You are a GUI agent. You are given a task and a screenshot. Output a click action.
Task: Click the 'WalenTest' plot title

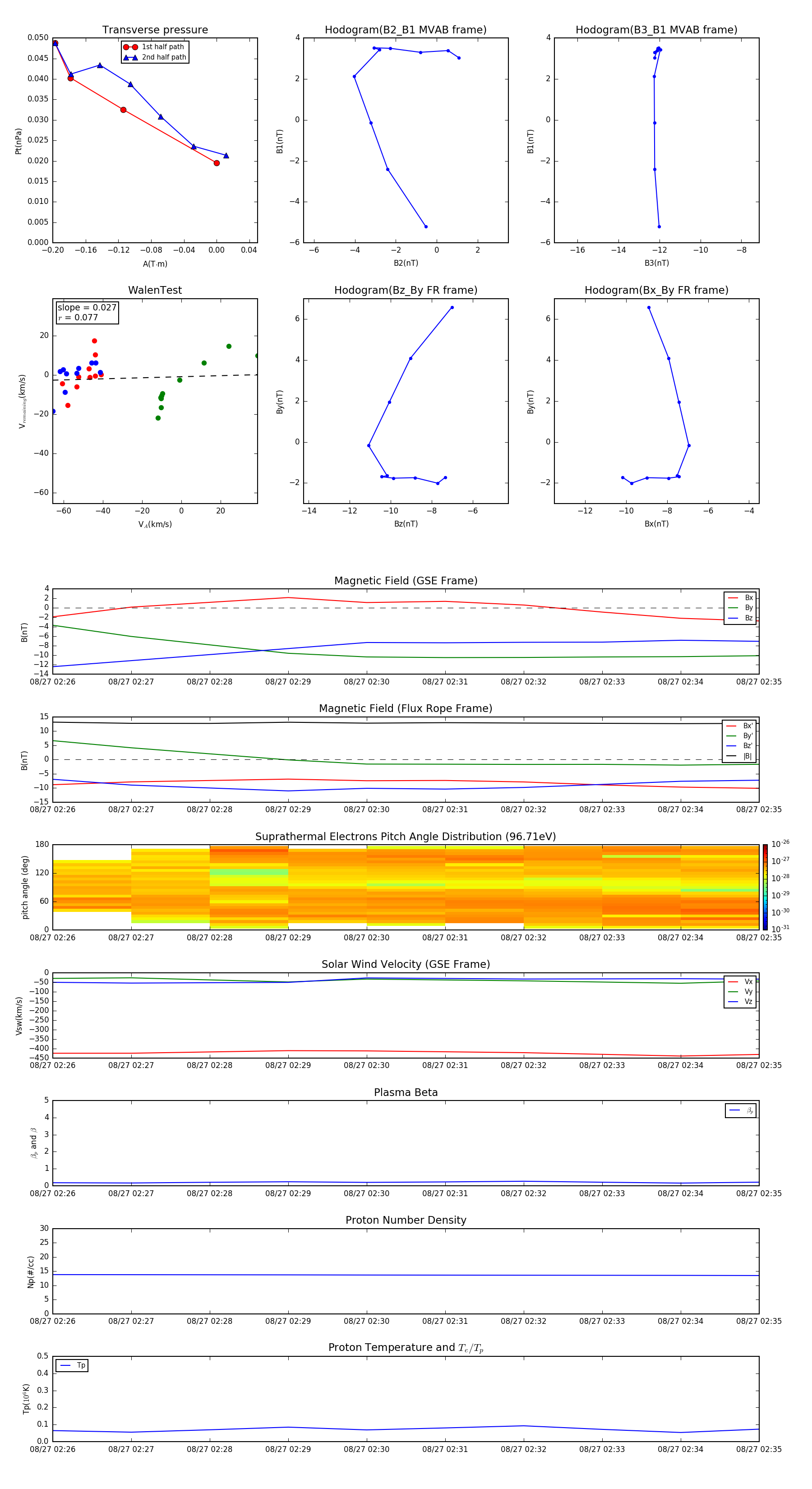155,290
